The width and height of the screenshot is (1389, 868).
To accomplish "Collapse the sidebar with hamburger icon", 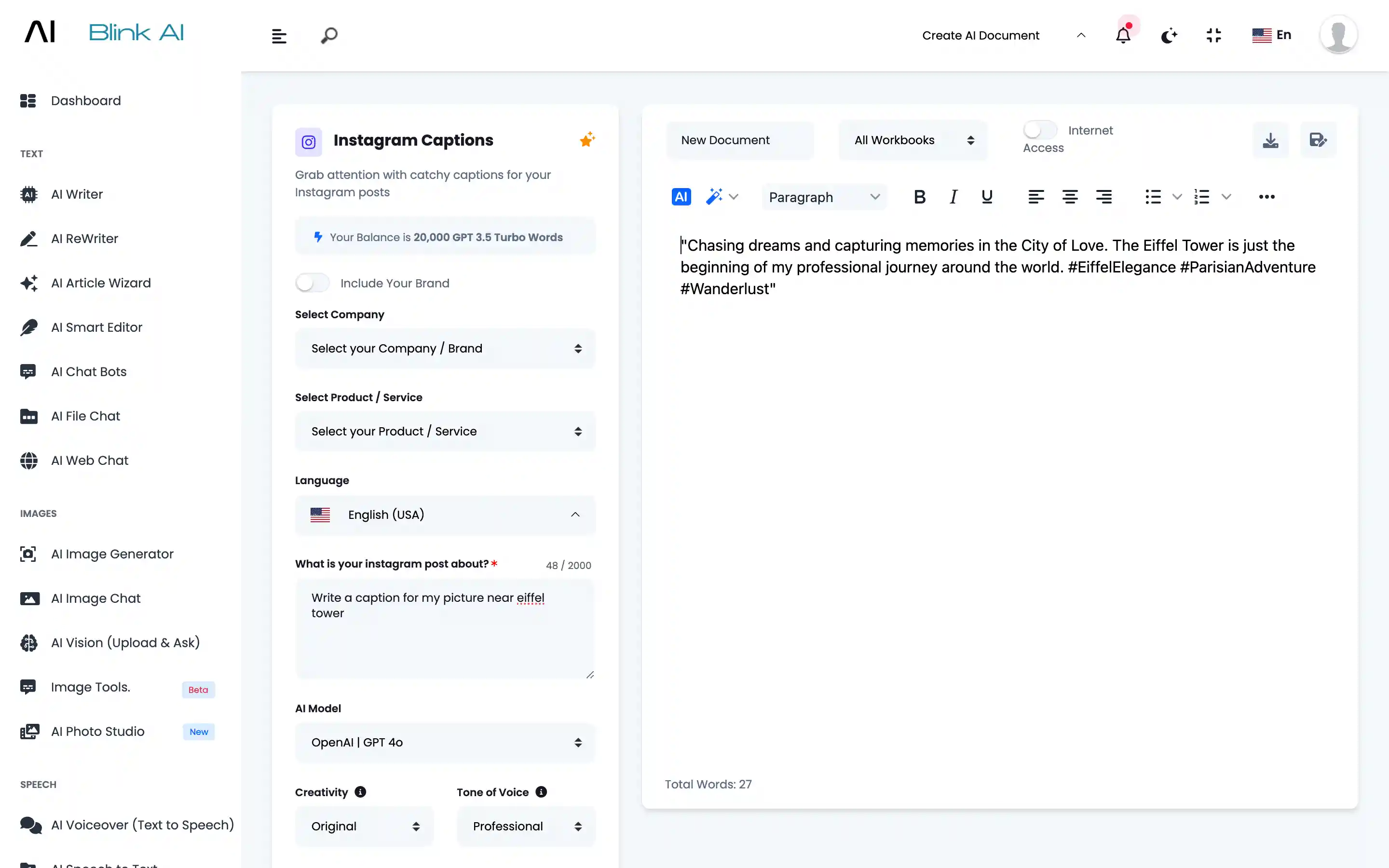I will pyautogui.click(x=279, y=36).
